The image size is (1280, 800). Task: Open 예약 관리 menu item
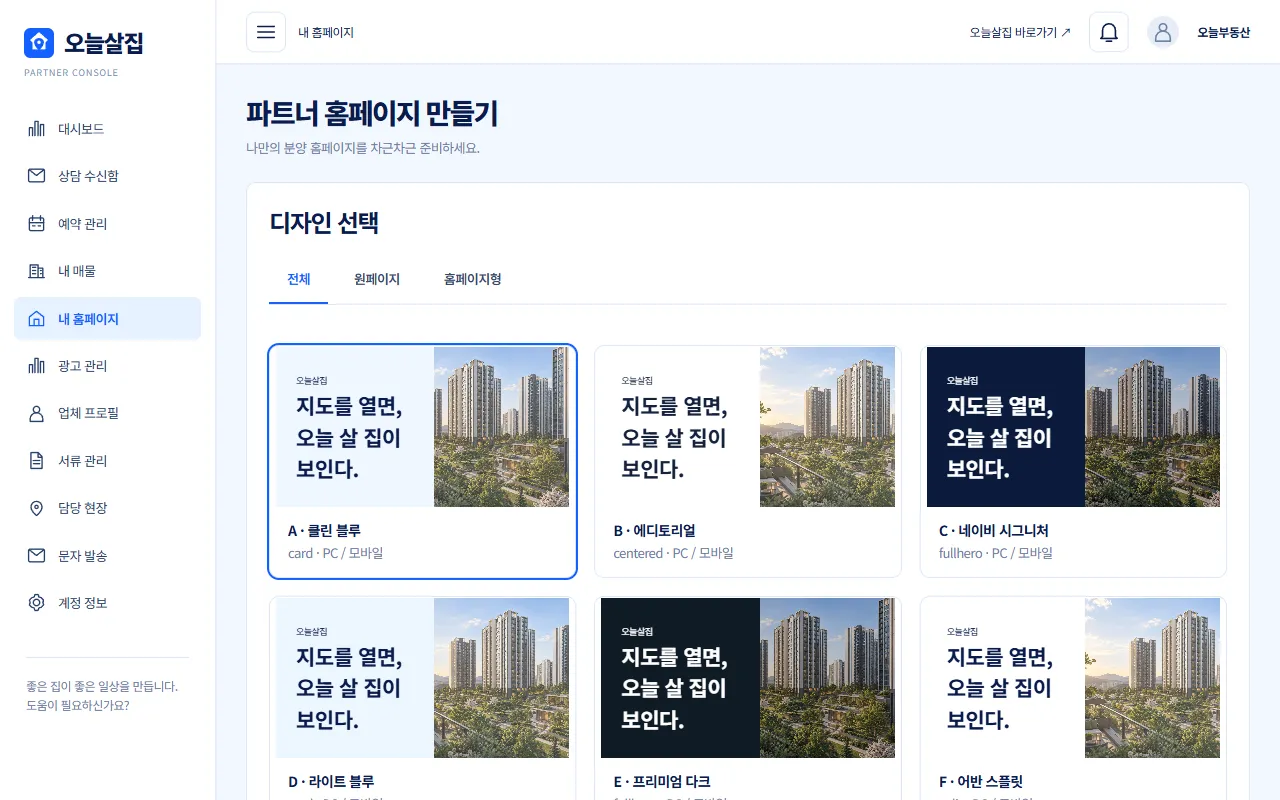pos(107,224)
